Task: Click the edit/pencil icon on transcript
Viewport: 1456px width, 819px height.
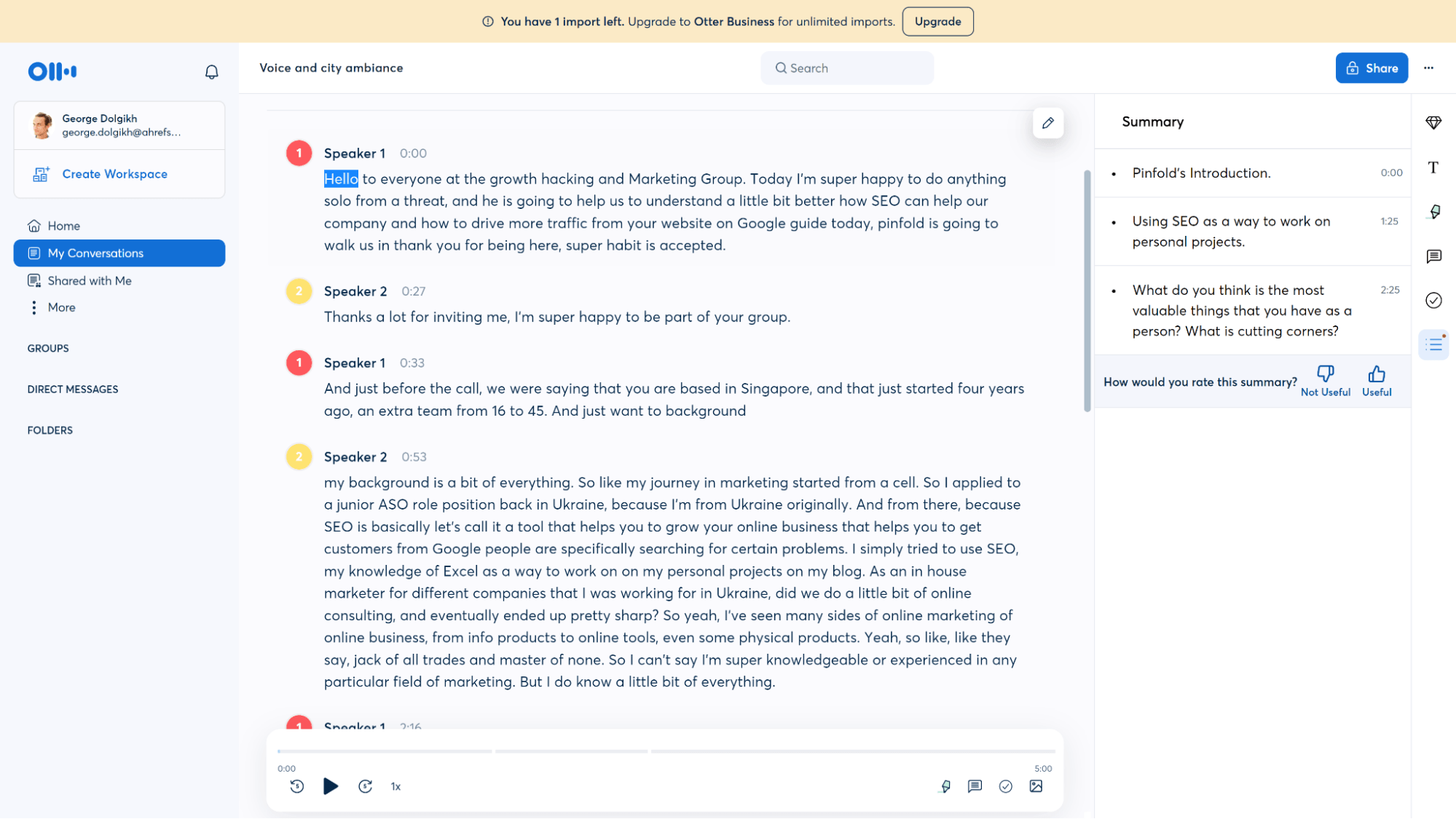Action: pyautogui.click(x=1048, y=123)
